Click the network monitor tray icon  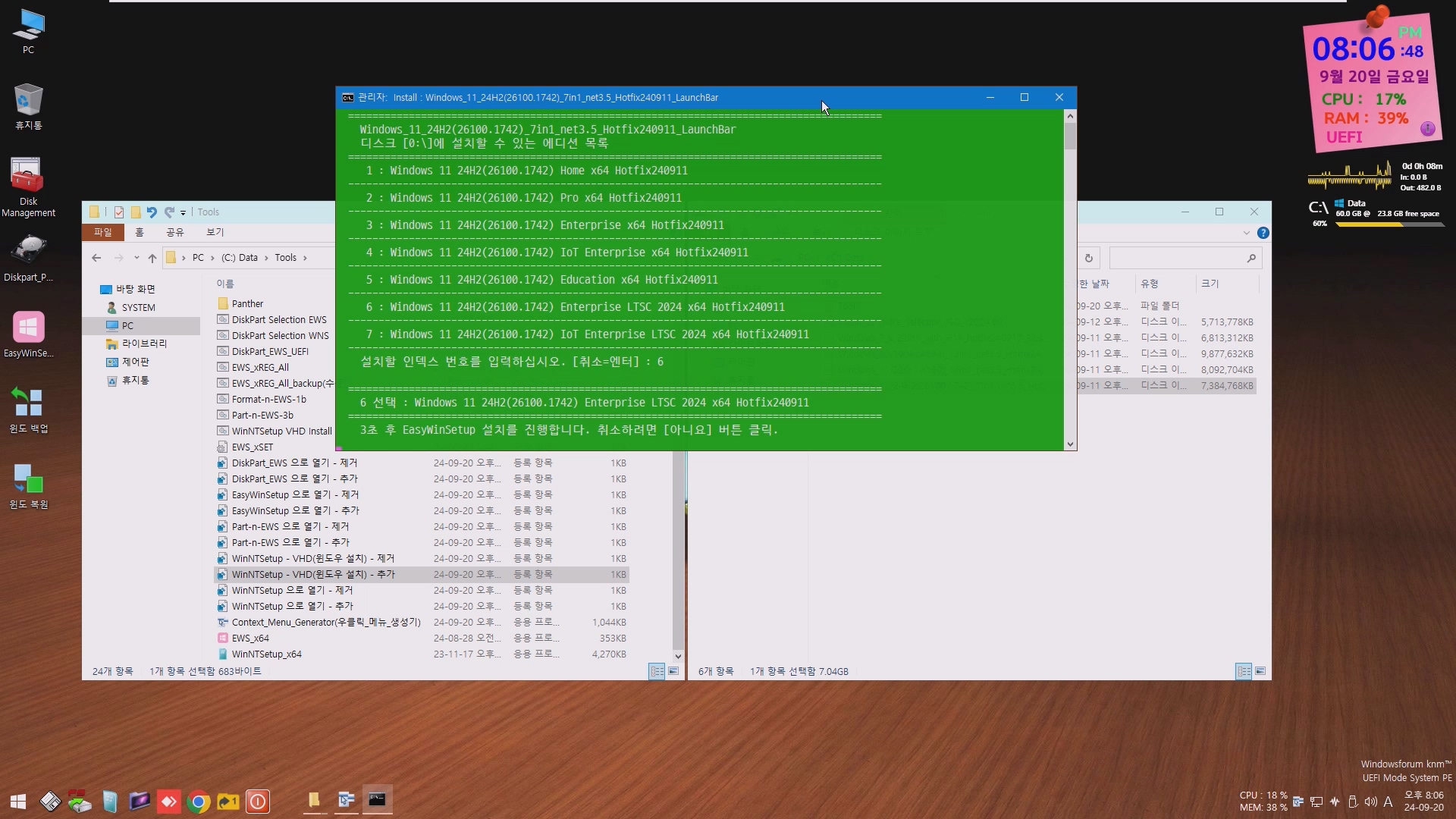pos(1316,802)
